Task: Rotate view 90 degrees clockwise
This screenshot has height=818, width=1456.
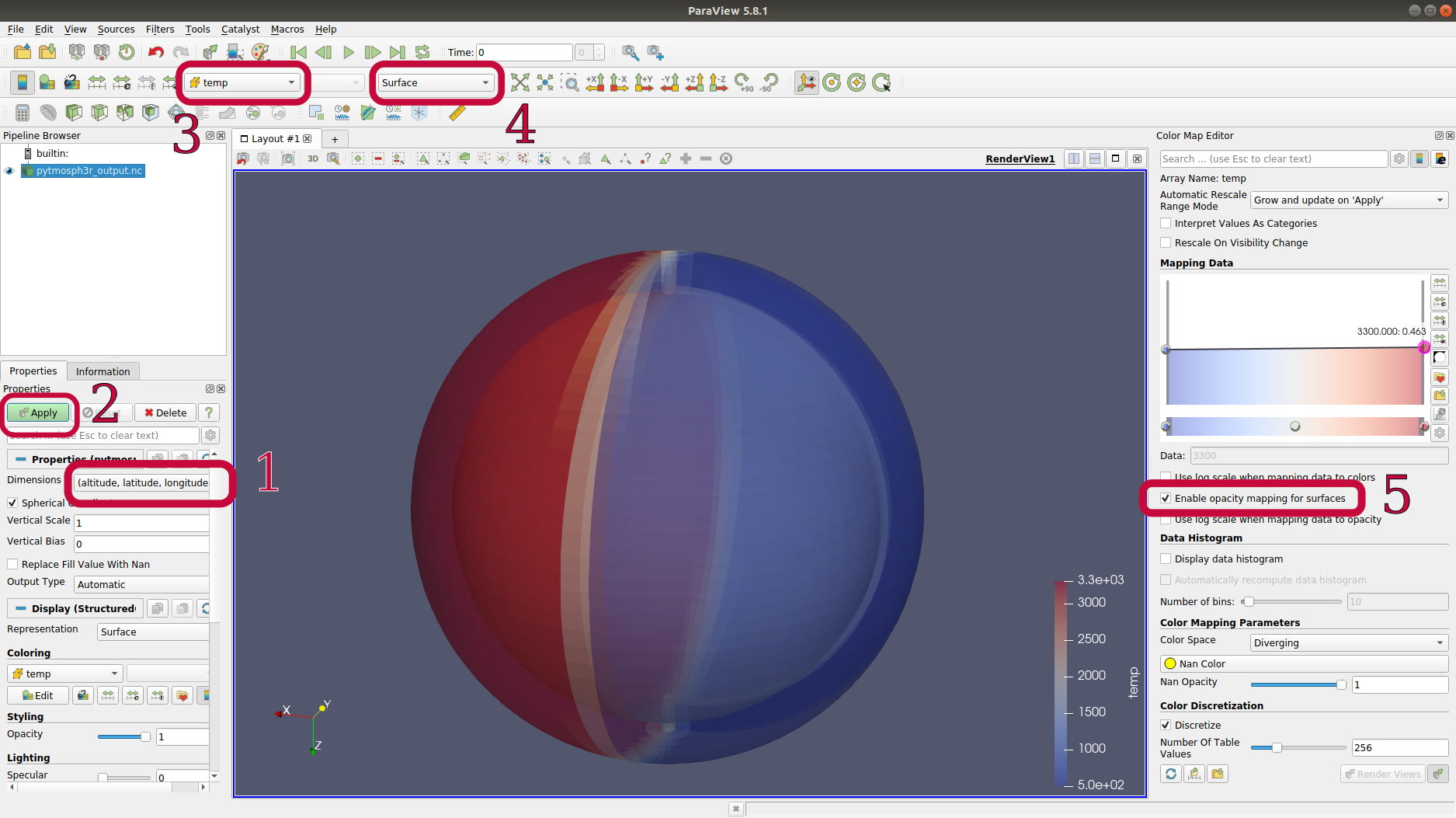Action: coord(744,82)
